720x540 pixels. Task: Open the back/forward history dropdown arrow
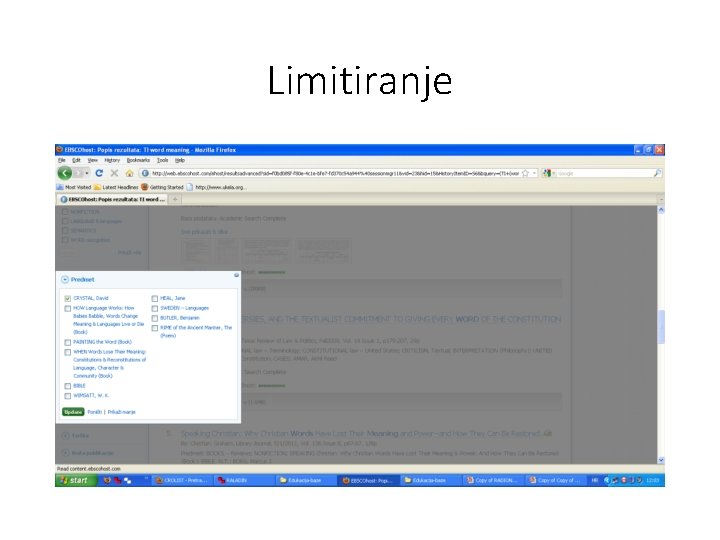click(x=87, y=173)
